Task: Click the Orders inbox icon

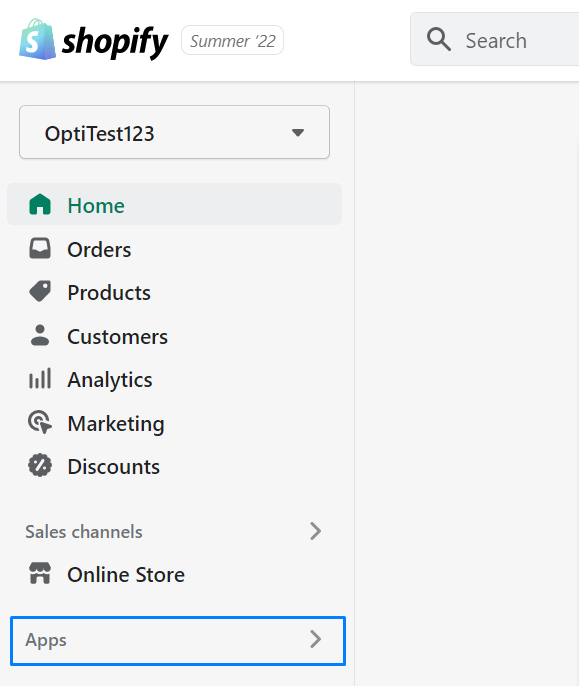Action: (x=40, y=248)
